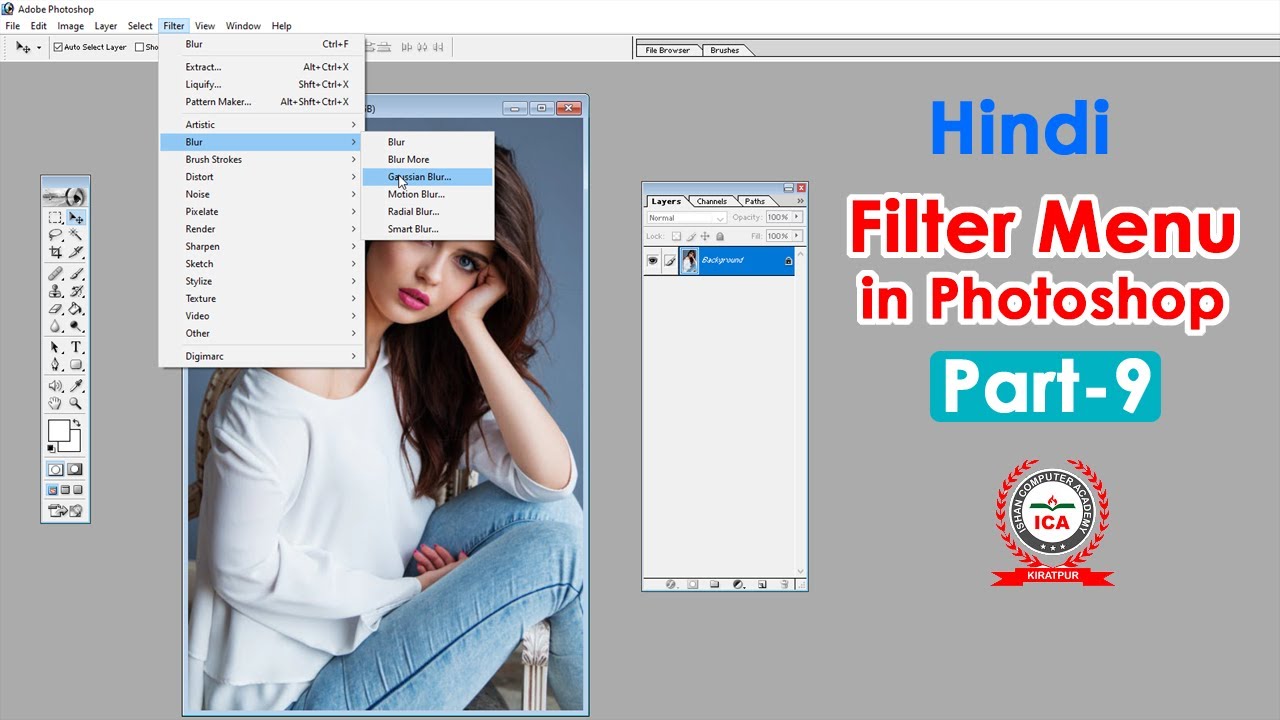The width and height of the screenshot is (1280, 720).
Task: Click Create new layer icon
Action: [762, 584]
